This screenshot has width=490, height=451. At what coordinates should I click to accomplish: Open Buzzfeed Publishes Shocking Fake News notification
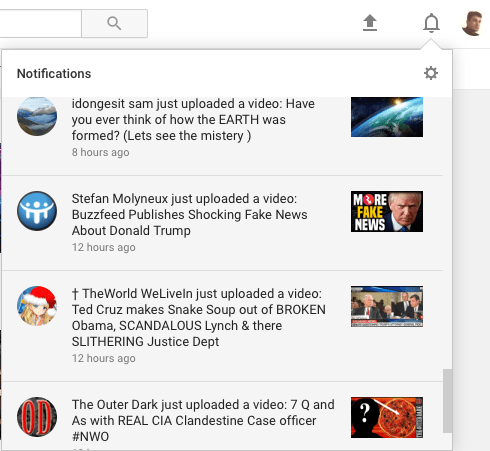coord(222,223)
